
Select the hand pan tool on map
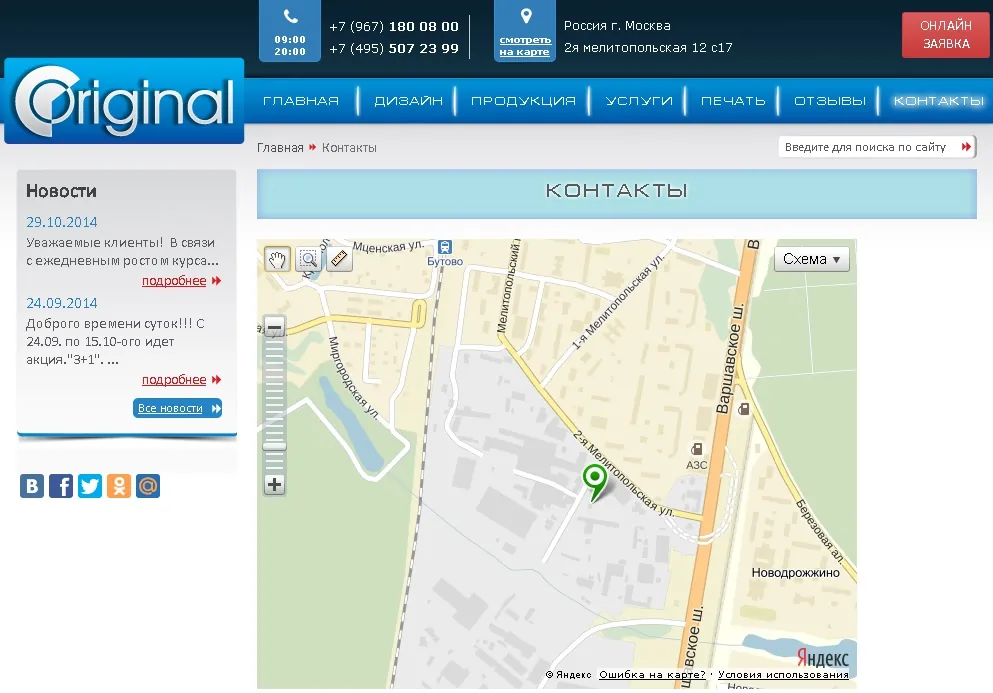(277, 258)
